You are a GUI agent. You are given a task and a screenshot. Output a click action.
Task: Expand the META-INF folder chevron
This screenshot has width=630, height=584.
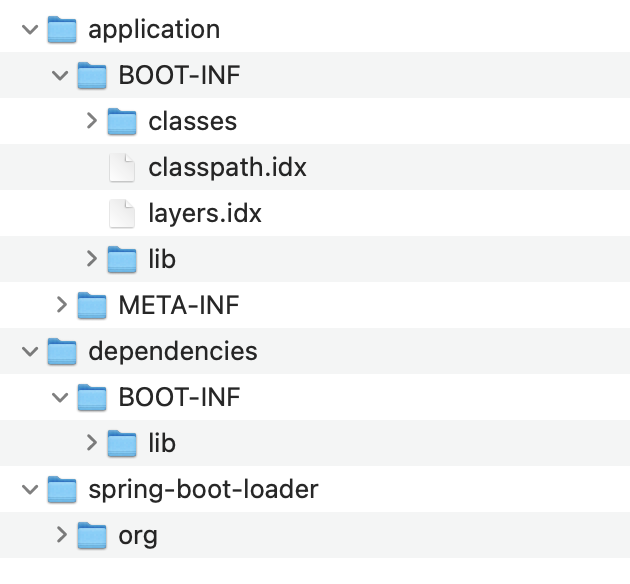point(61,304)
